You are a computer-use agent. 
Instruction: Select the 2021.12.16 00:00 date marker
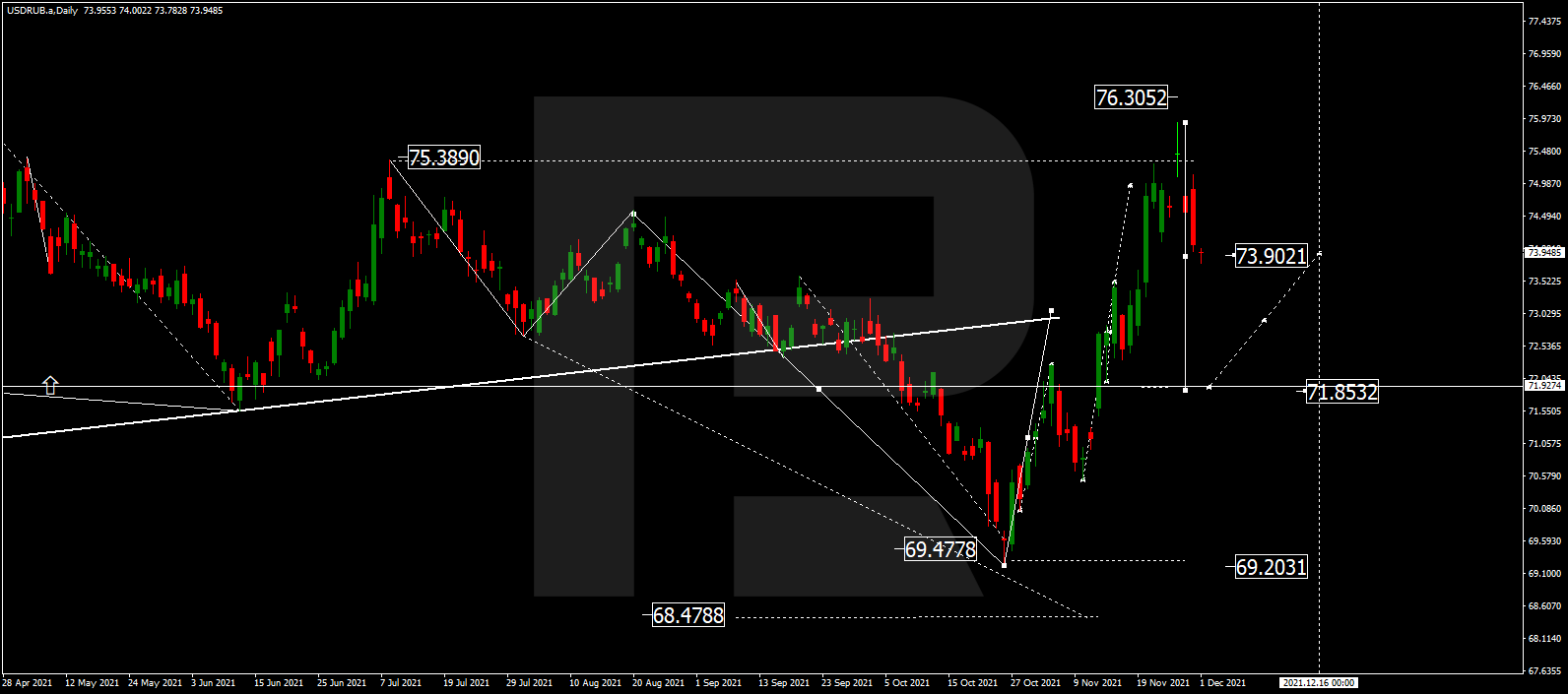1319,682
